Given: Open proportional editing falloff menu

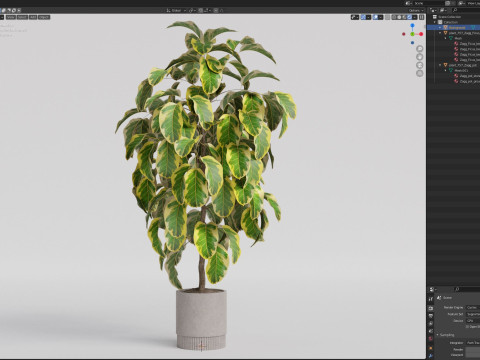Looking at the screenshot, I should coord(221,10).
